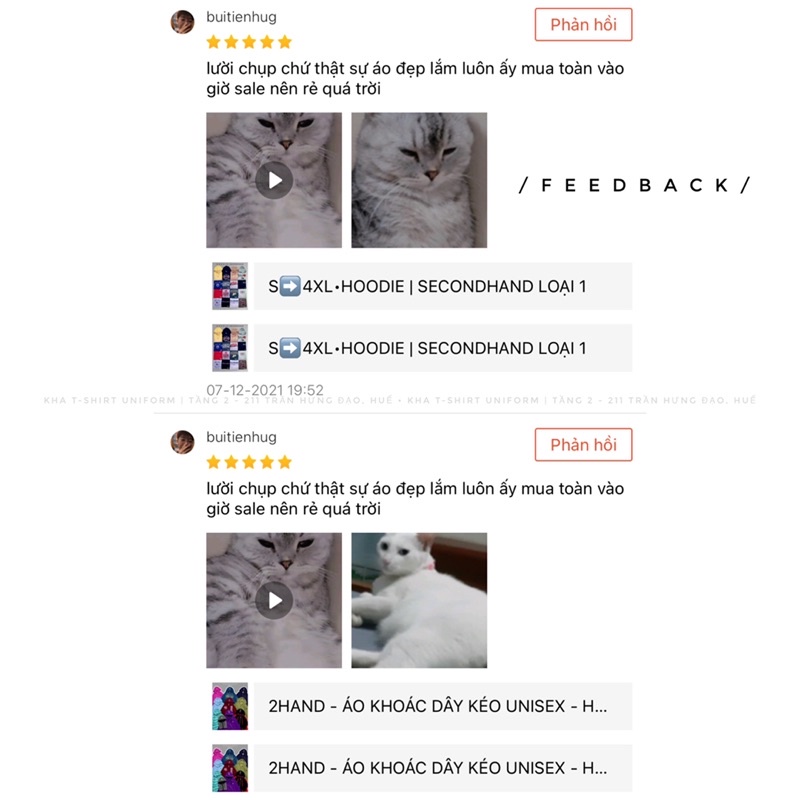Open first 2HAND ÁO KHOÁC DÂY KÉO link
The image size is (800, 800).
coord(443,706)
